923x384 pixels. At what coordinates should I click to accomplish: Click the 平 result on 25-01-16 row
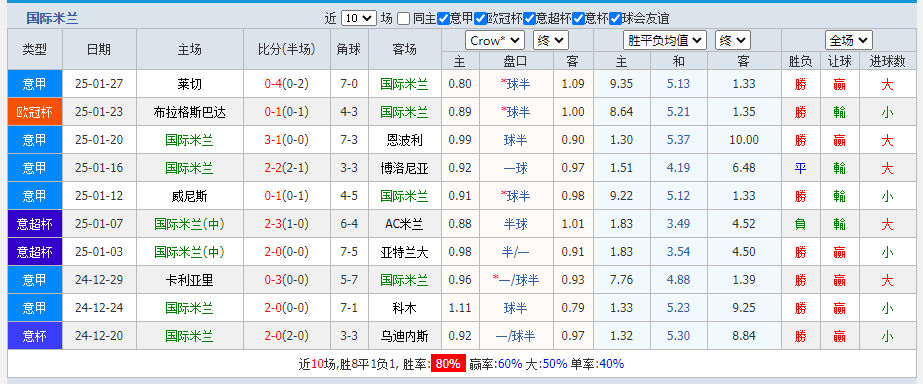point(801,168)
